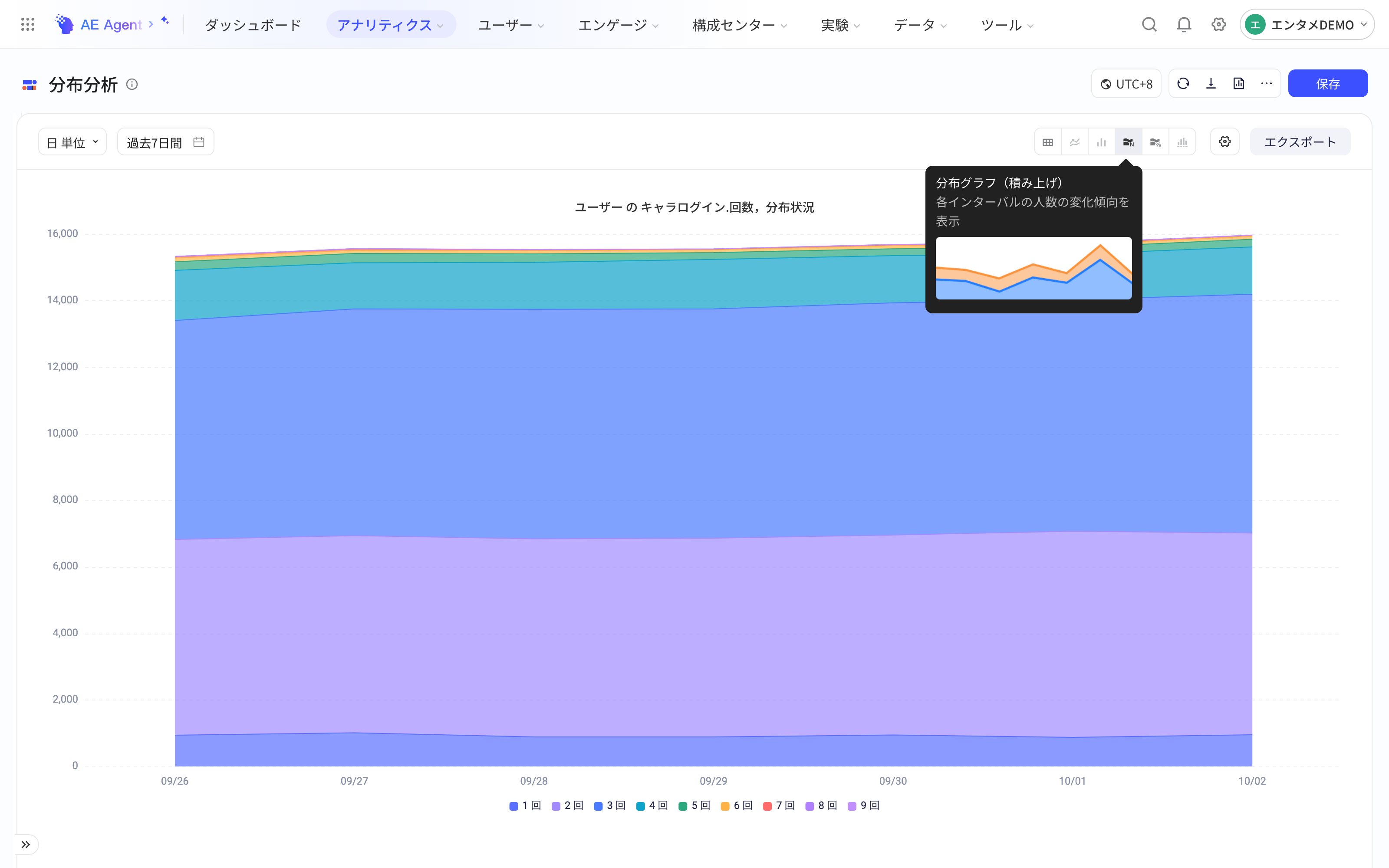
Task: Open the app grid launcher icon
Action: [x=27, y=24]
